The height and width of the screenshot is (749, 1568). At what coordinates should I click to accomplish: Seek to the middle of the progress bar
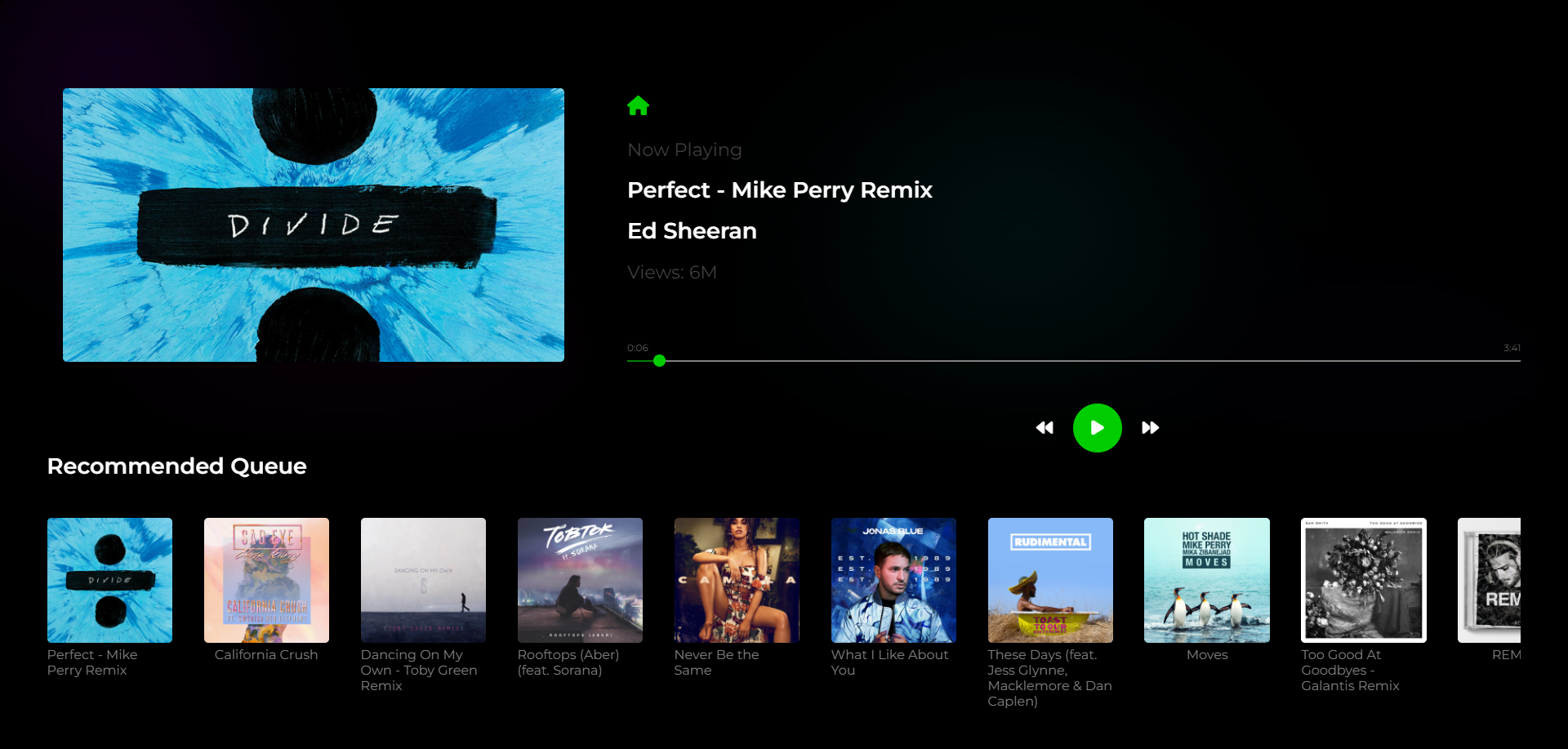click(1074, 361)
